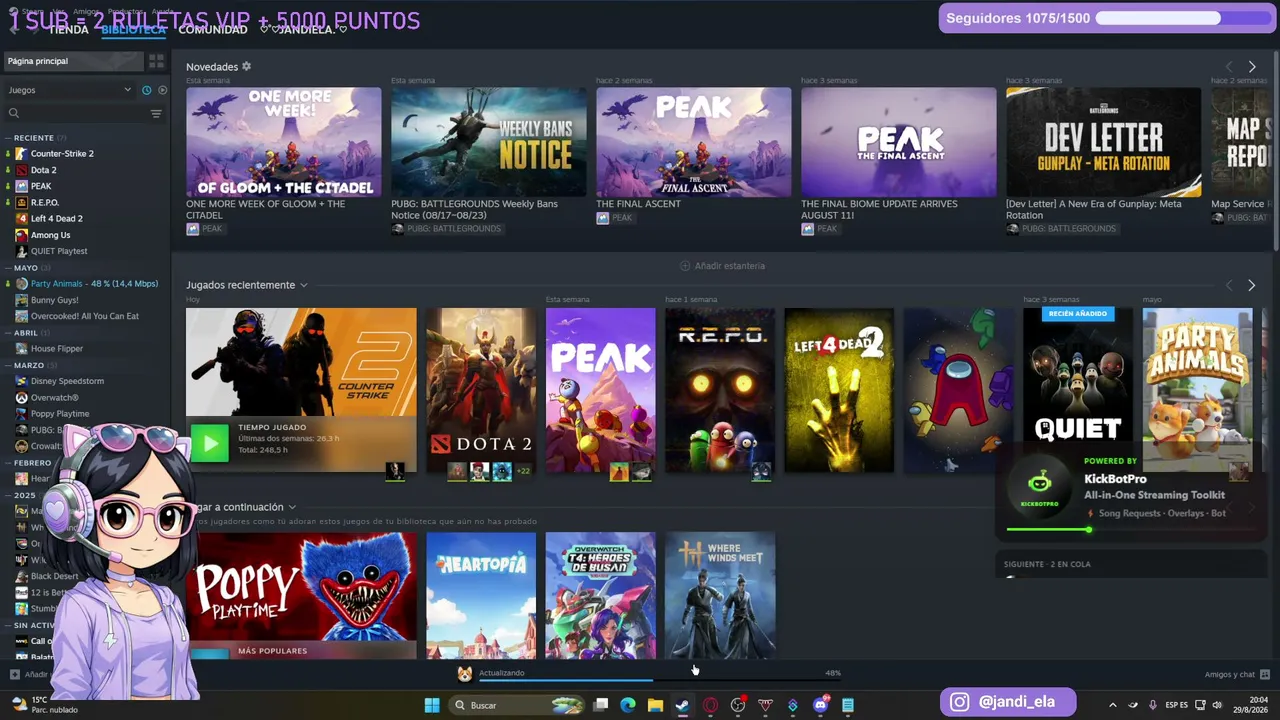Click the volume icon in system tray
1280x720 pixels.
(x=1217, y=705)
